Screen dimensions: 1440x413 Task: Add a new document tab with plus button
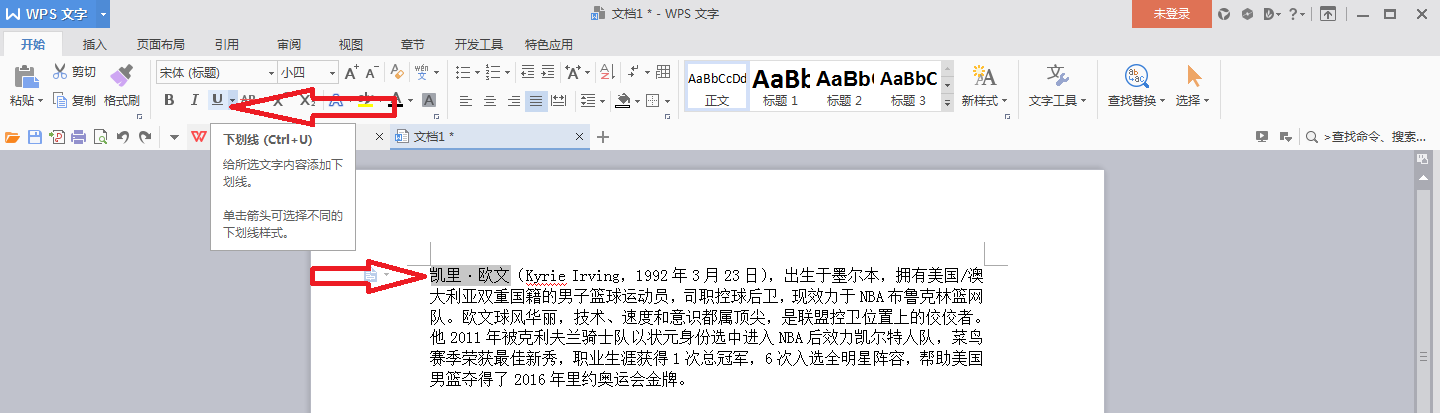click(x=603, y=137)
